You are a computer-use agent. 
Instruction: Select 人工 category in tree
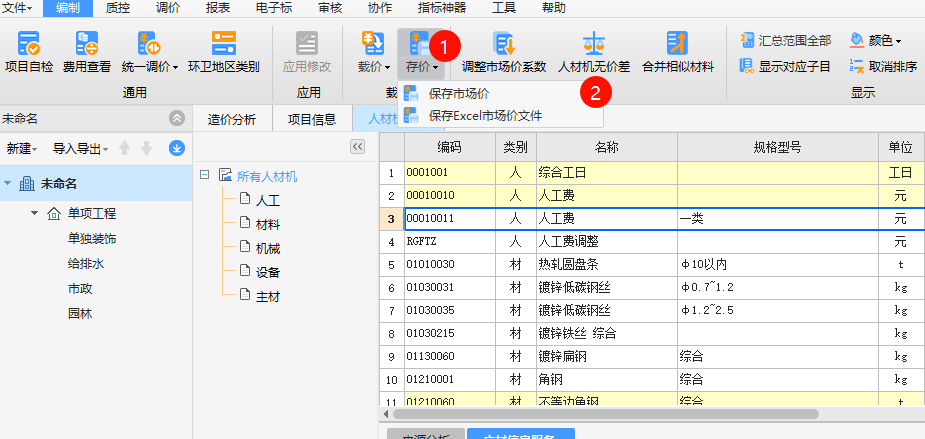268,201
